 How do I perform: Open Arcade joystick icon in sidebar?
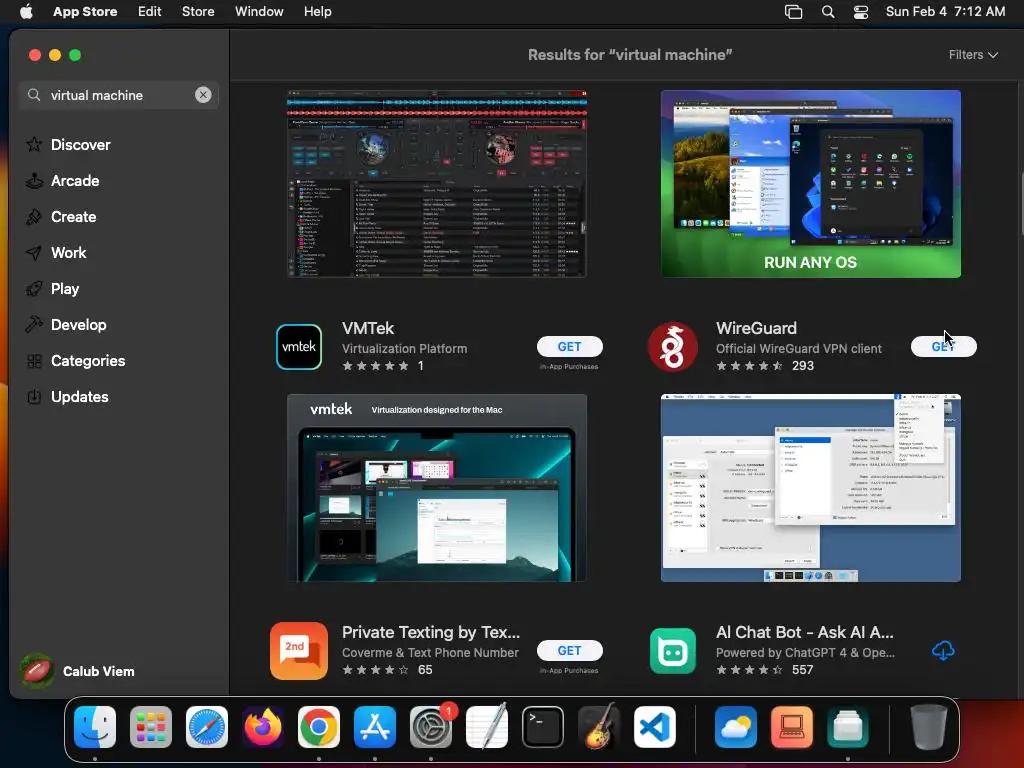click(x=34, y=180)
